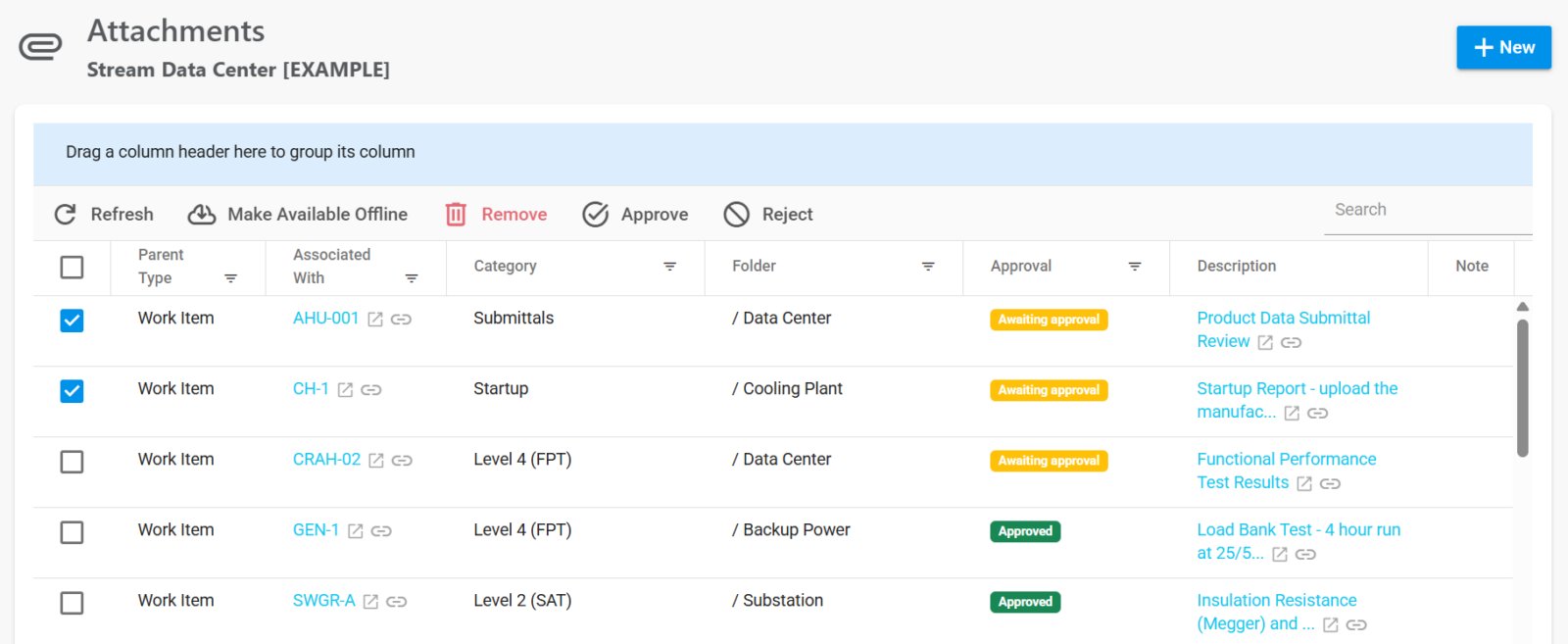The height and width of the screenshot is (644, 1568).
Task: Open Approval column filter
Action: [x=1135, y=267]
